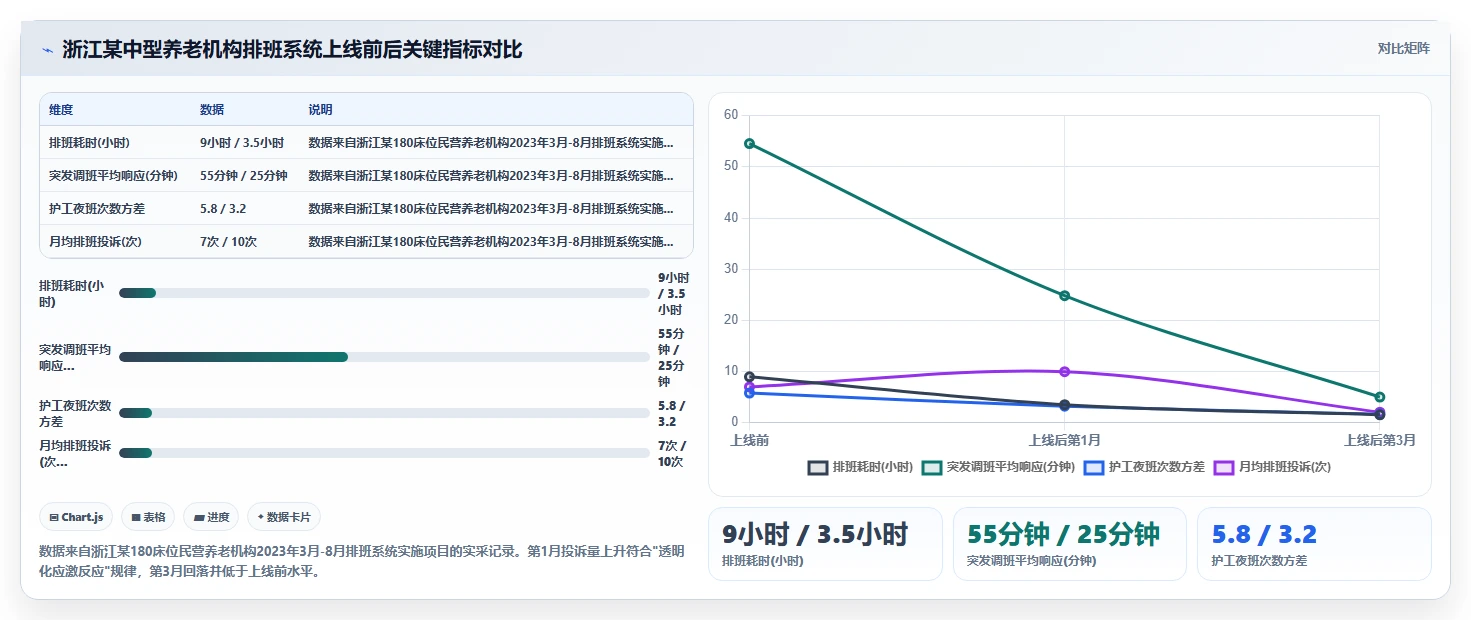
Task: Click the 对比矩阵 label in header
Action: (1403, 48)
